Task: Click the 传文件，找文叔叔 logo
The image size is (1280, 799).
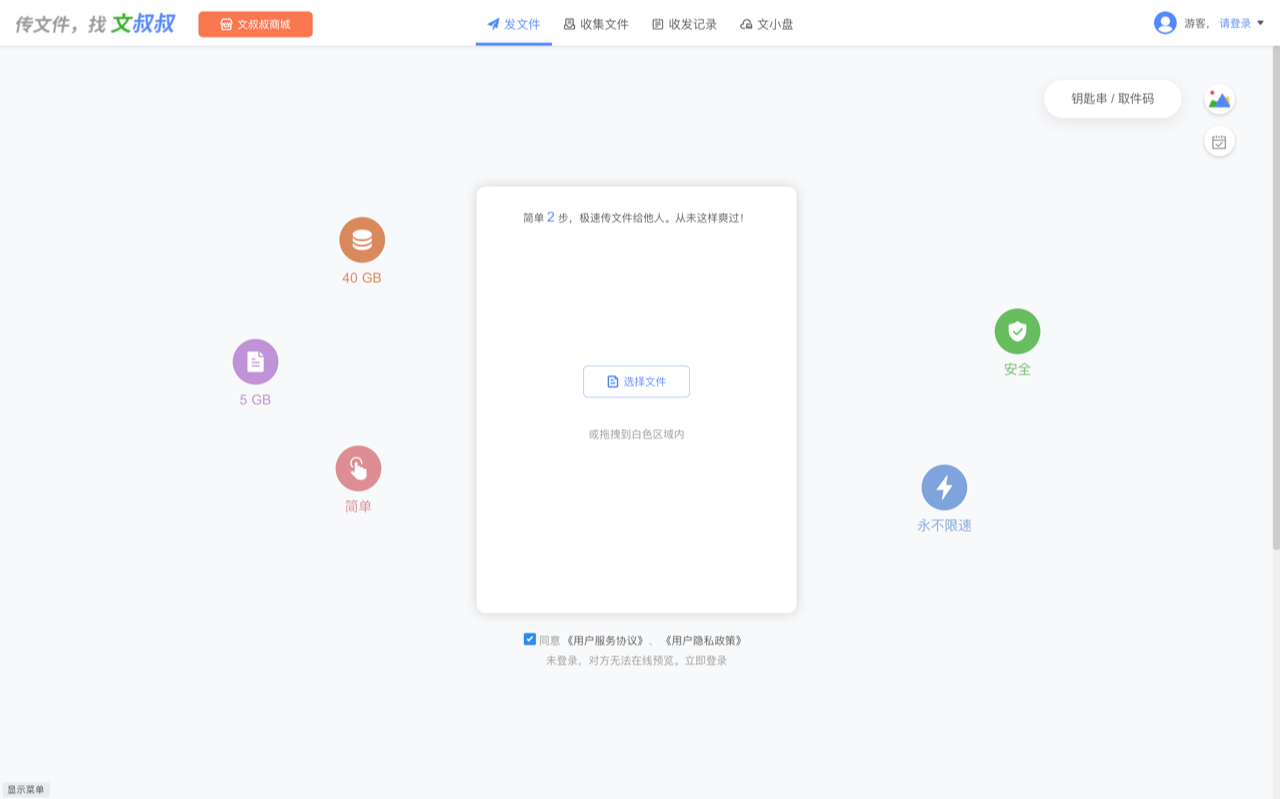Action: (95, 23)
